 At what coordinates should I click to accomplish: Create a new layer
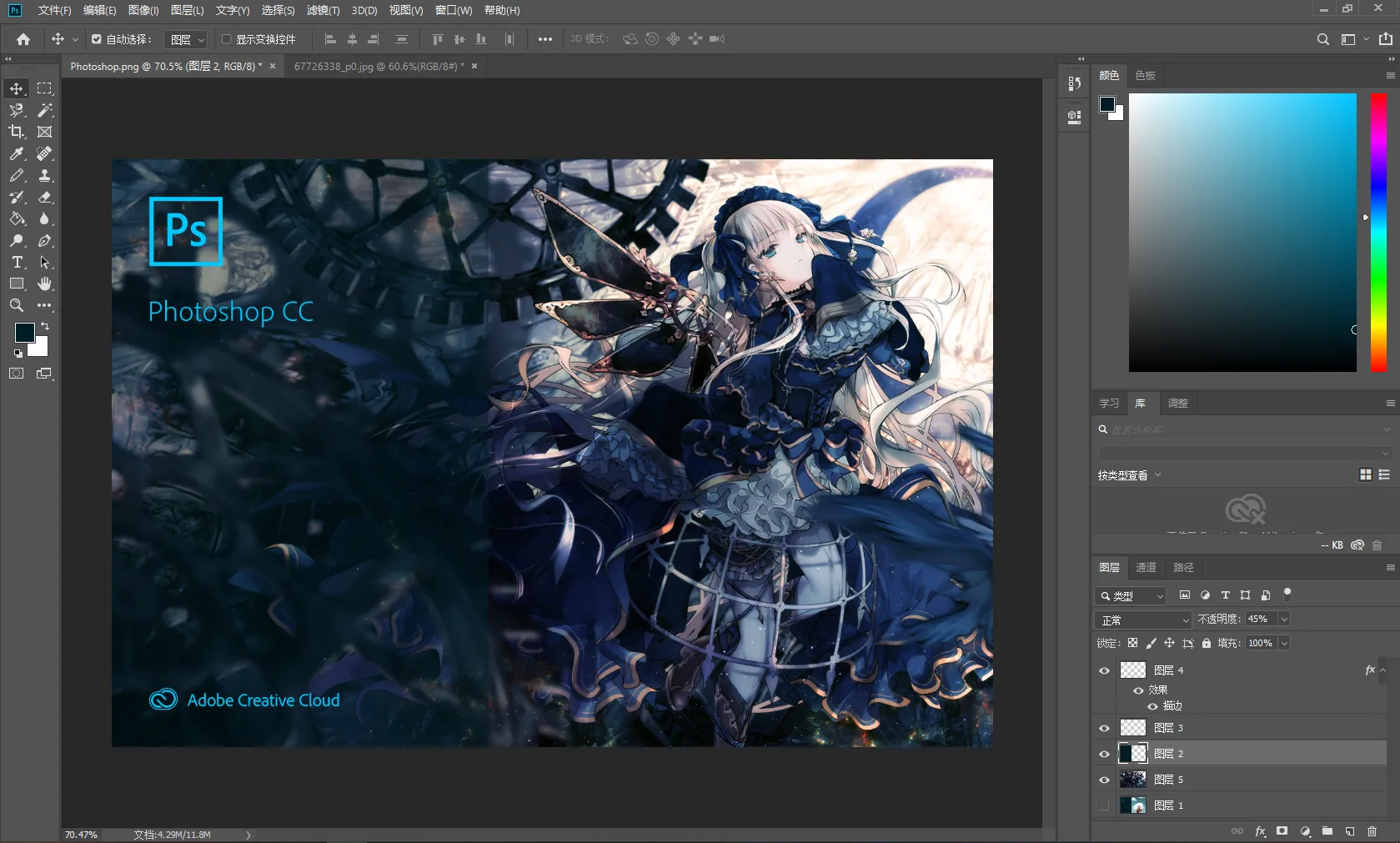click(x=1350, y=831)
